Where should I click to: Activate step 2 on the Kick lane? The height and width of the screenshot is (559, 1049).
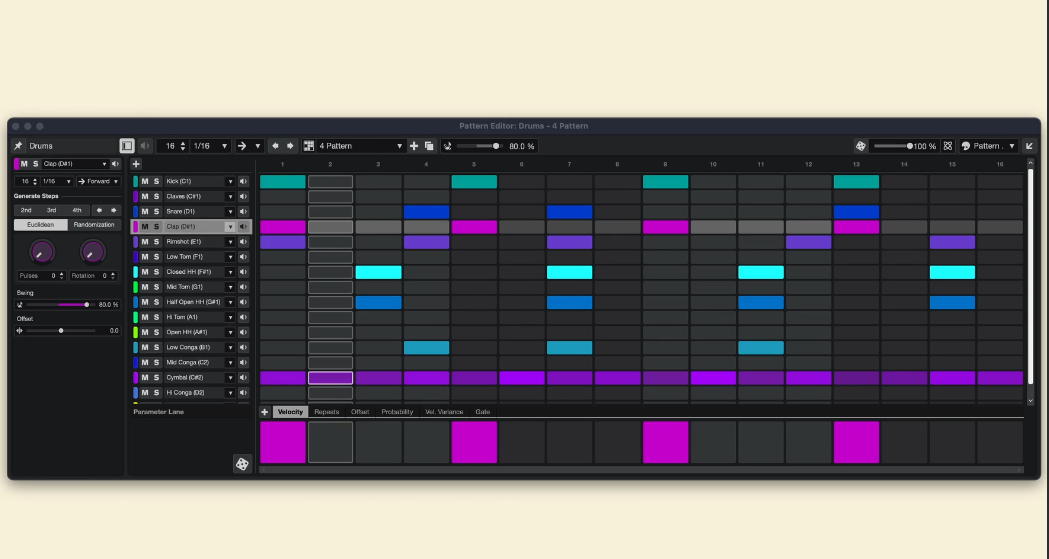coord(330,182)
